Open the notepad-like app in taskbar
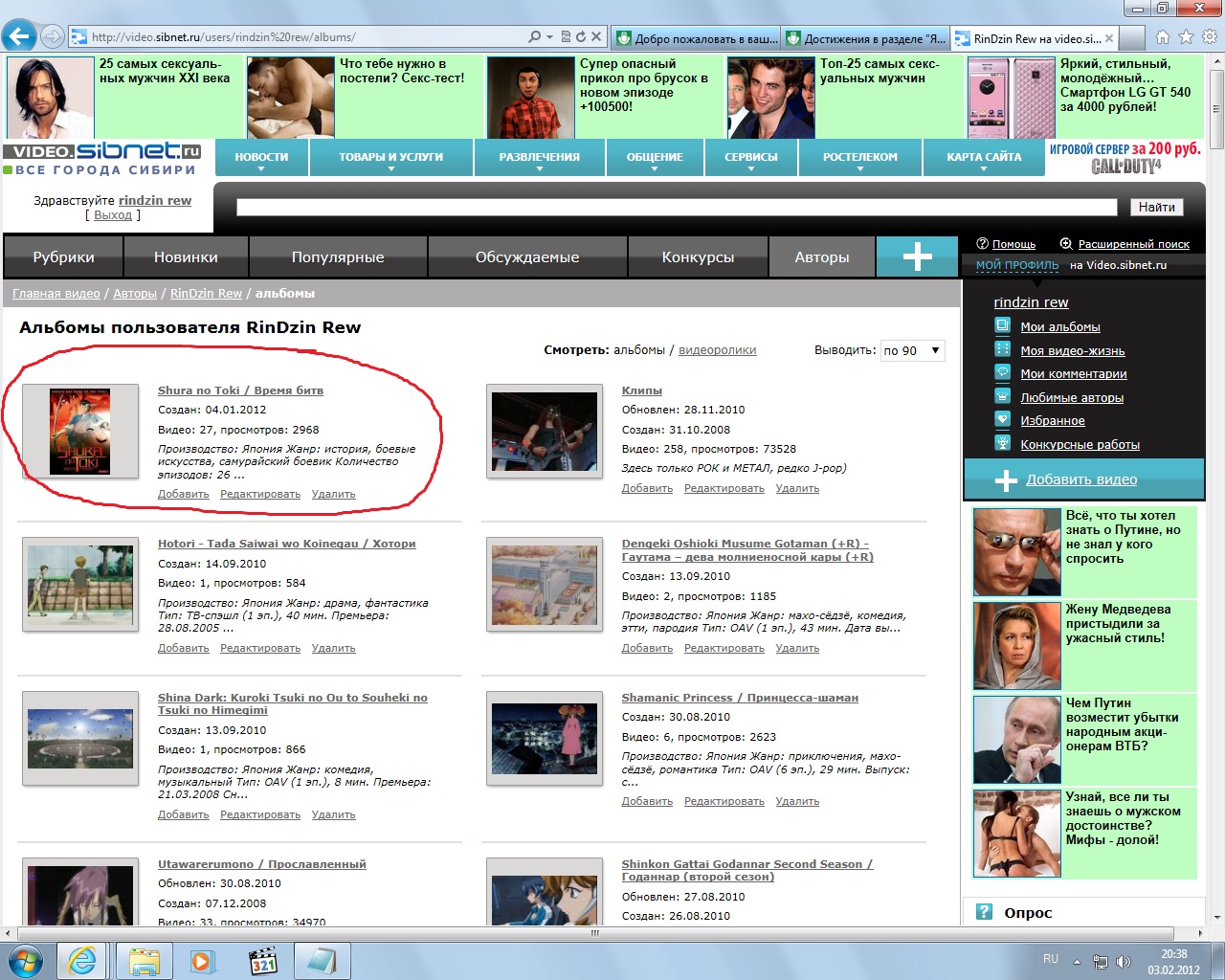 (322, 961)
